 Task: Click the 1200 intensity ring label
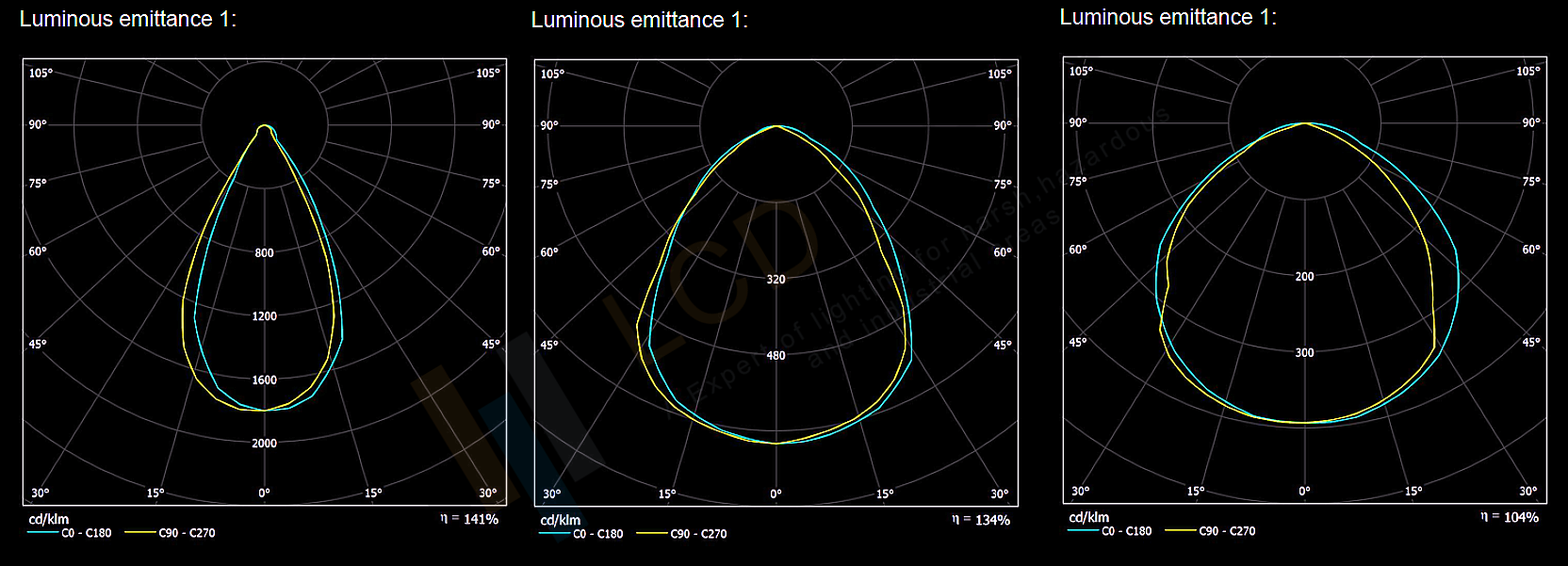point(265,316)
